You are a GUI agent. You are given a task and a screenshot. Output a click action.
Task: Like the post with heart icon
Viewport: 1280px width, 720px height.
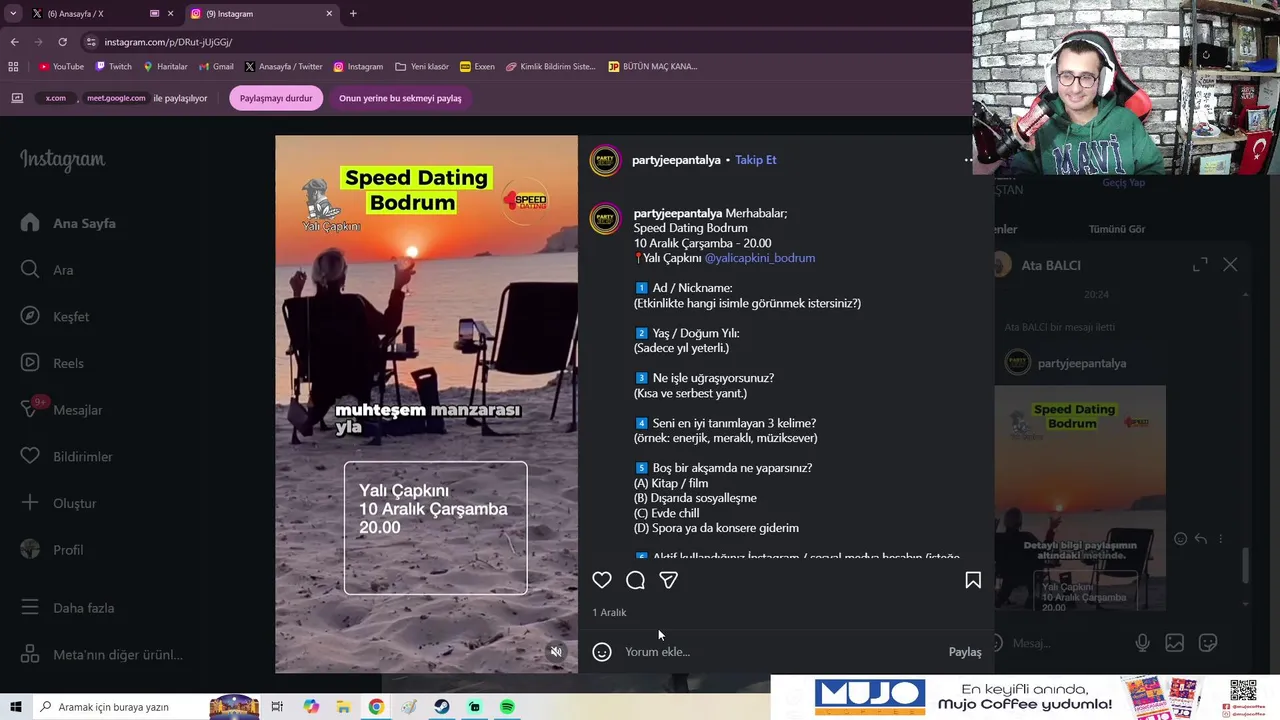pyautogui.click(x=602, y=580)
